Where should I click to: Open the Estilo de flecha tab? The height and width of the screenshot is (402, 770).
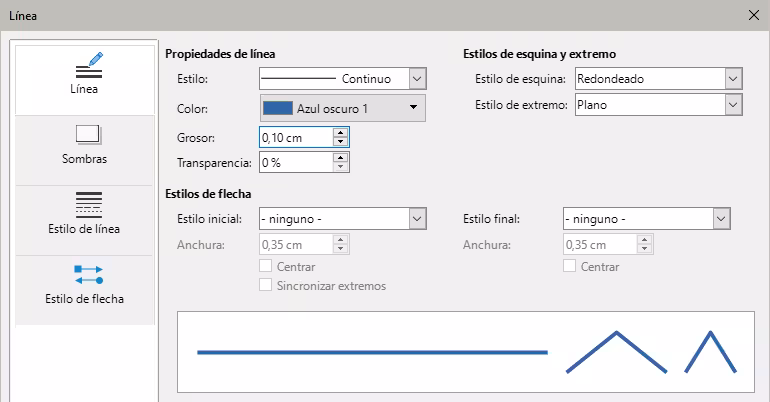84,290
